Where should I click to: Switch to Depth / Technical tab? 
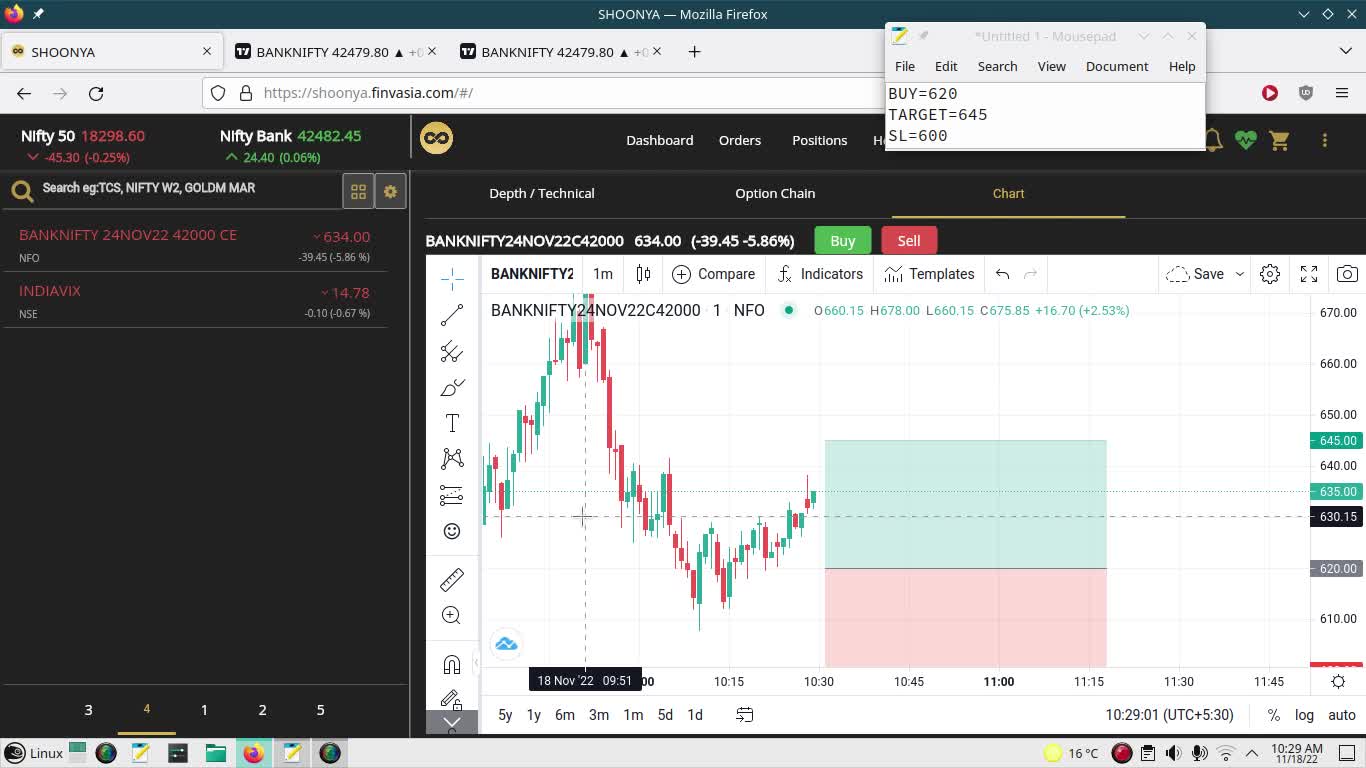click(542, 193)
